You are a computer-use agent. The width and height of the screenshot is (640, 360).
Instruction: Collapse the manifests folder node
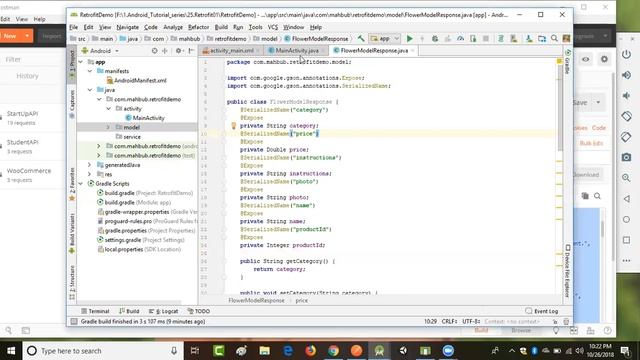(90, 71)
